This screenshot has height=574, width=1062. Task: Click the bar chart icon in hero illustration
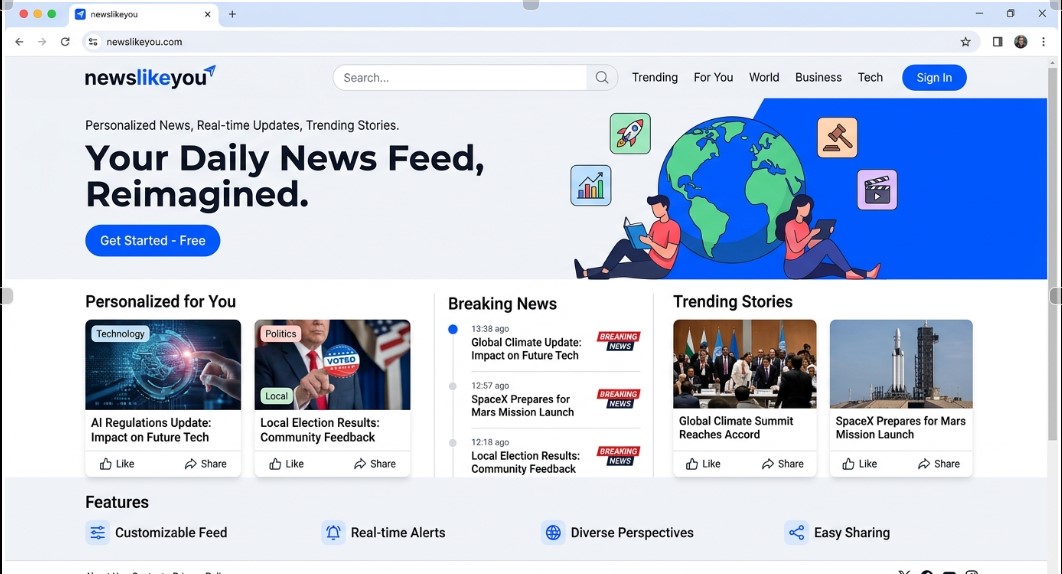click(591, 186)
